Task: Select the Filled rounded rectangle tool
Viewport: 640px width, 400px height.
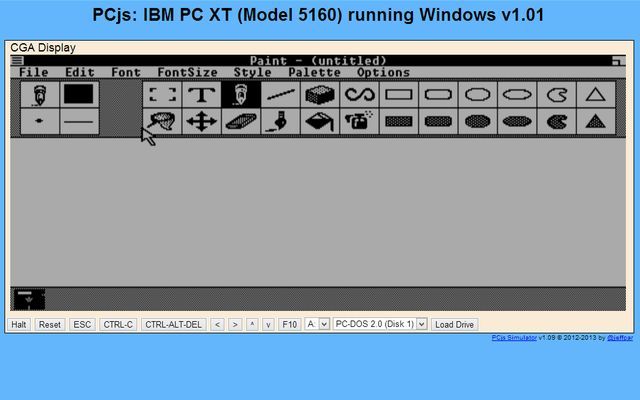Action: pyautogui.click(x=438, y=121)
